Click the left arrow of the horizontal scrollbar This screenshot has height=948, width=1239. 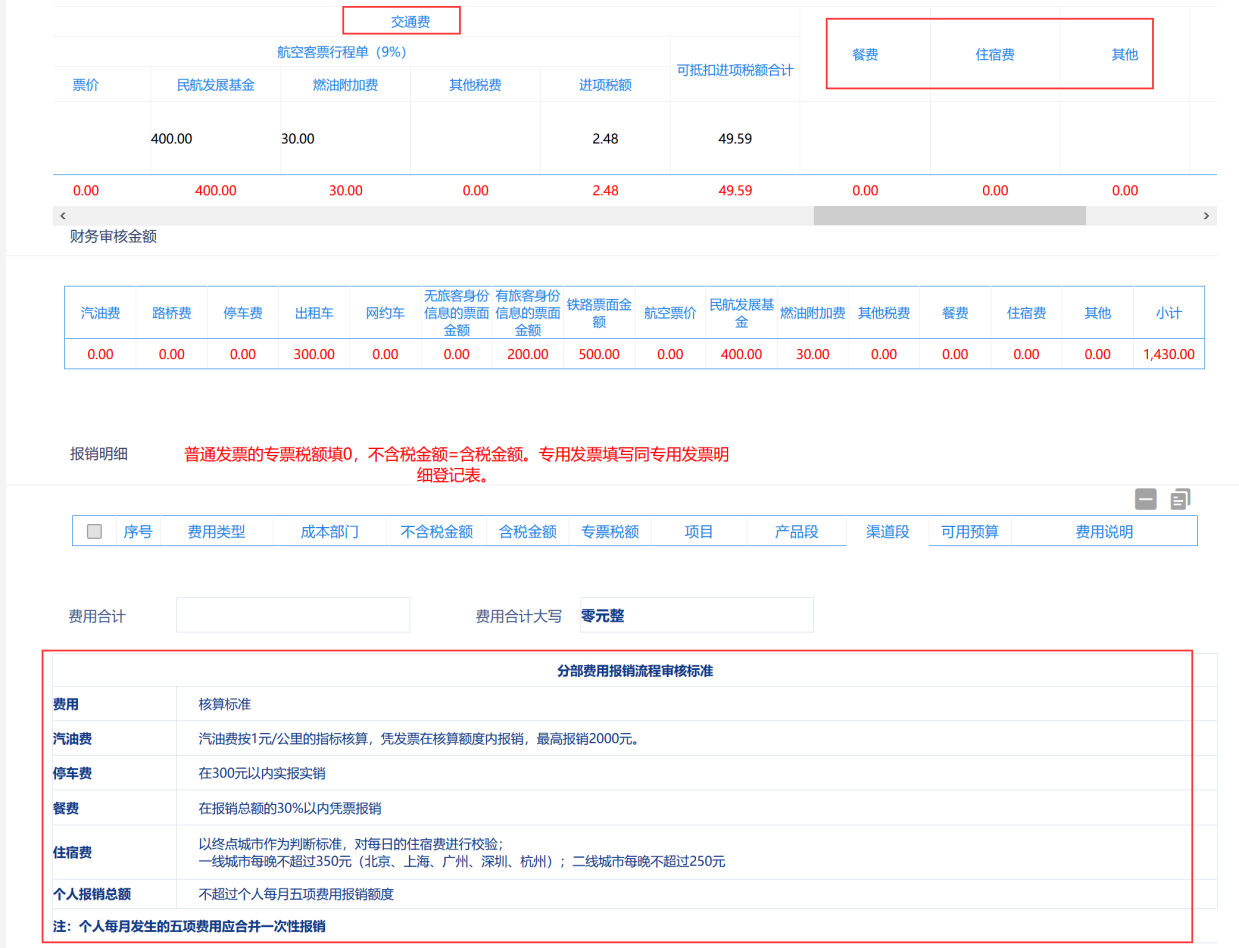[63, 216]
